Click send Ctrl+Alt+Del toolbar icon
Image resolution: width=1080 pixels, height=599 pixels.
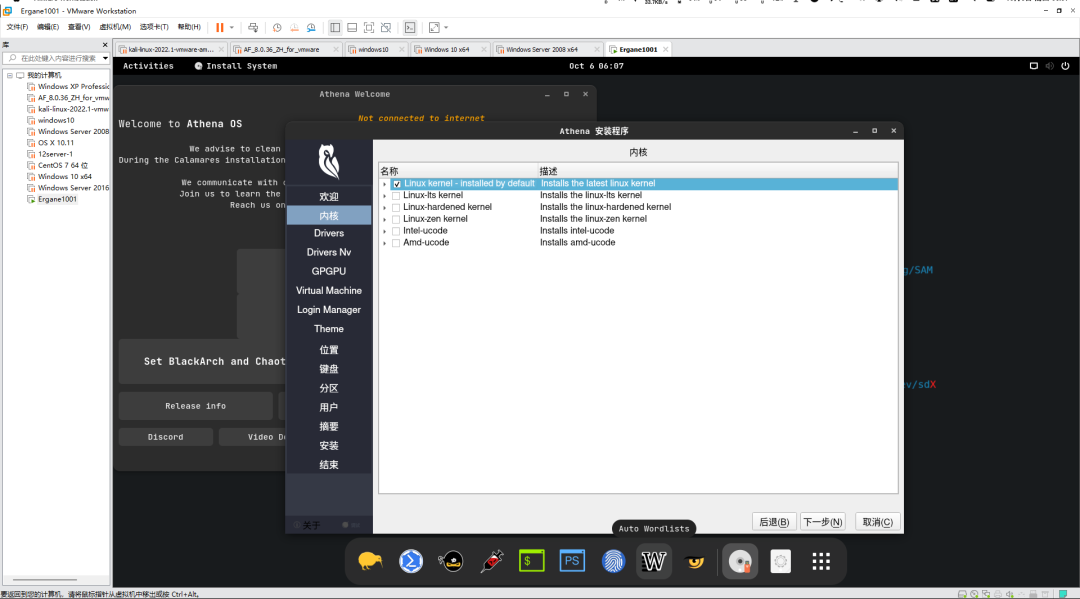click(253, 28)
